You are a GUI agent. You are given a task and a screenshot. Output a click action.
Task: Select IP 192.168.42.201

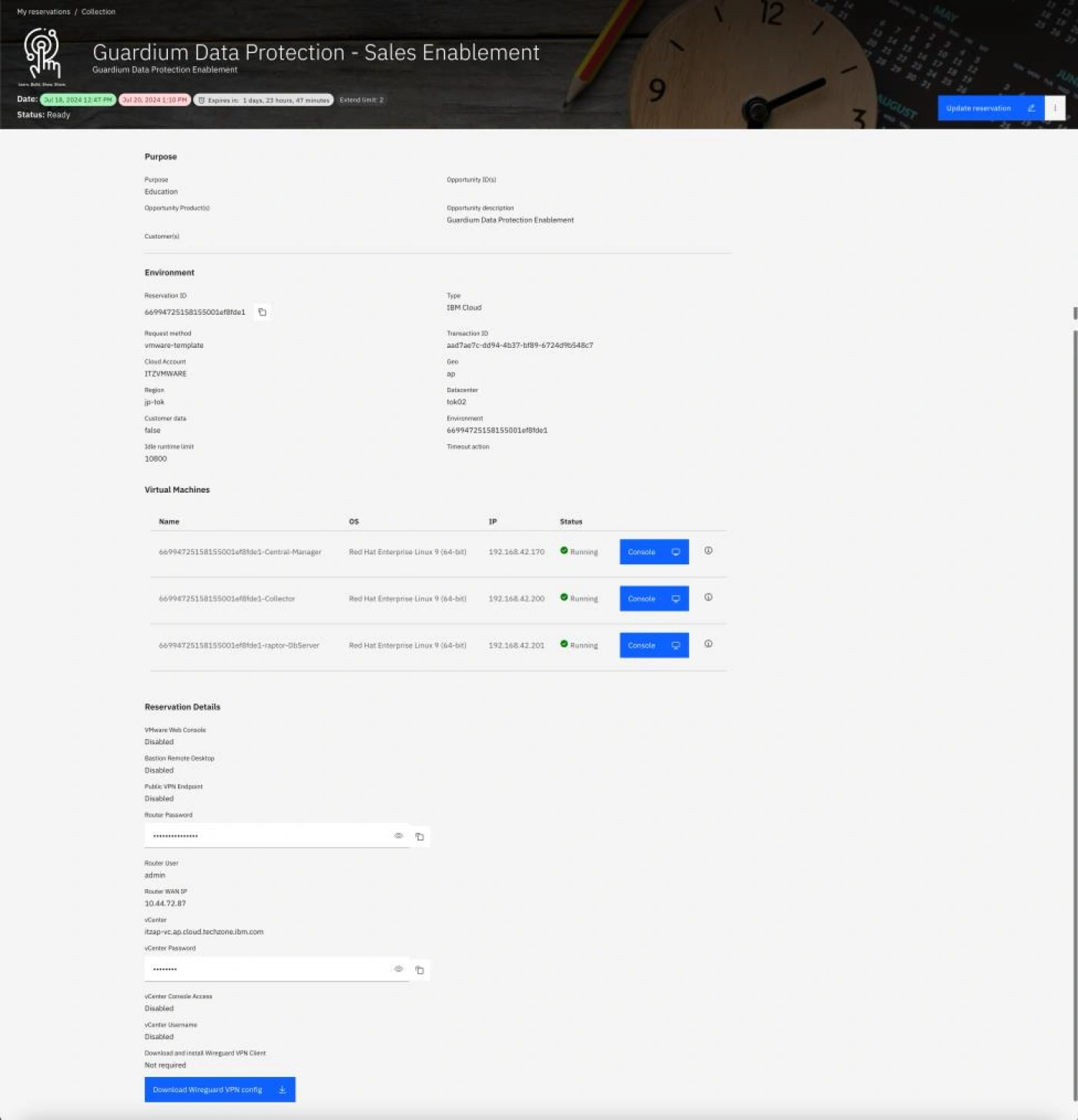click(517, 645)
